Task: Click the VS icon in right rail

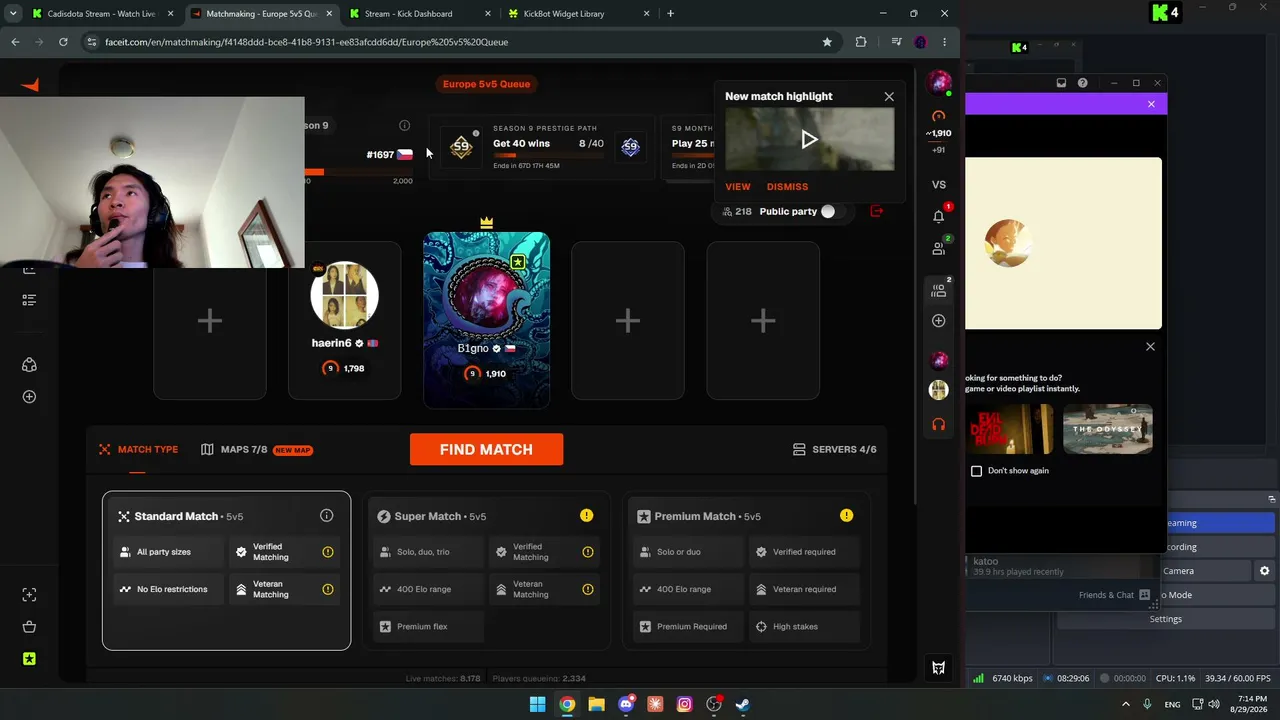Action: (x=938, y=184)
